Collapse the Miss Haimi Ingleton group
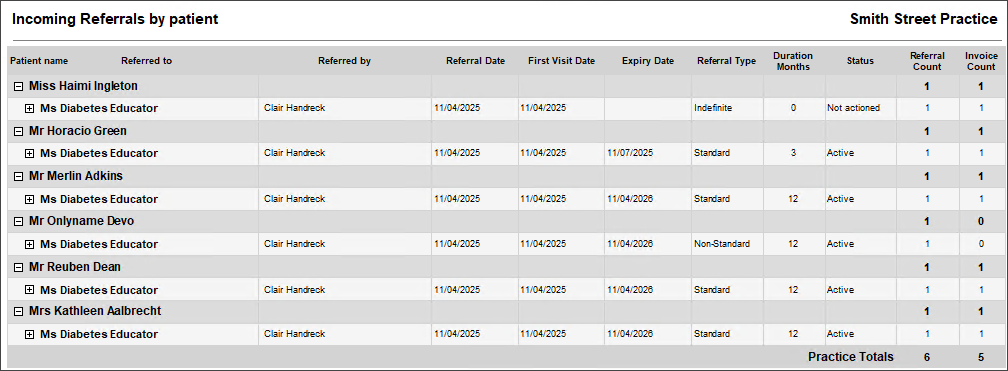Image resolution: width=1008 pixels, height=371 pixels. click(19, 86)
